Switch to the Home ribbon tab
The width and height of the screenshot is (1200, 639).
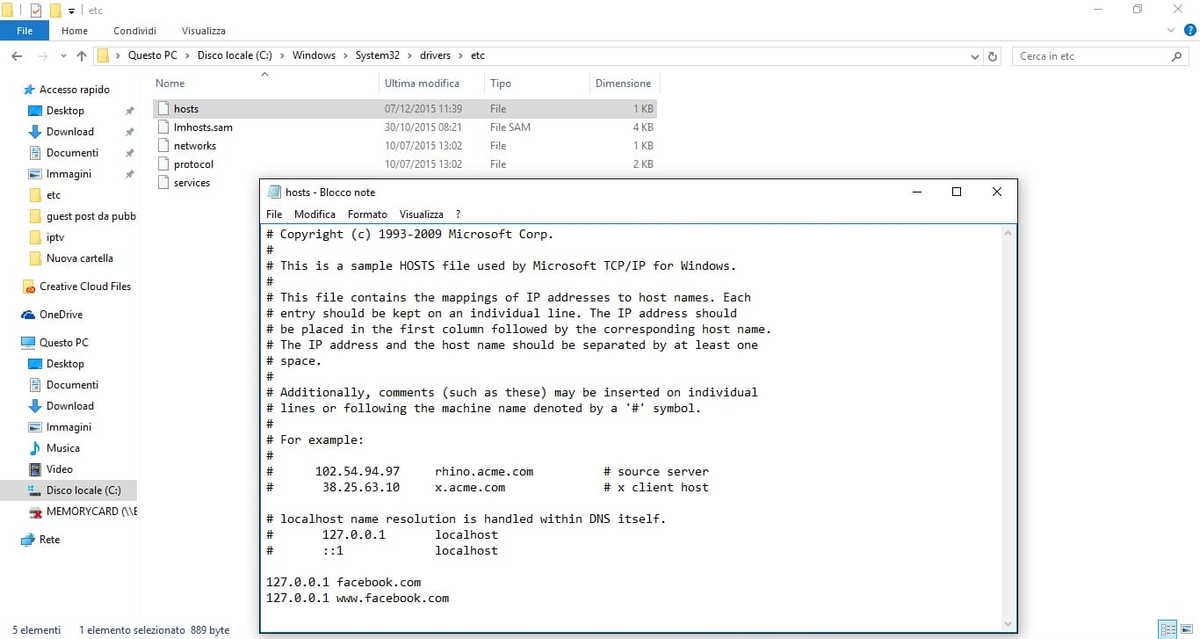[75, 31]
